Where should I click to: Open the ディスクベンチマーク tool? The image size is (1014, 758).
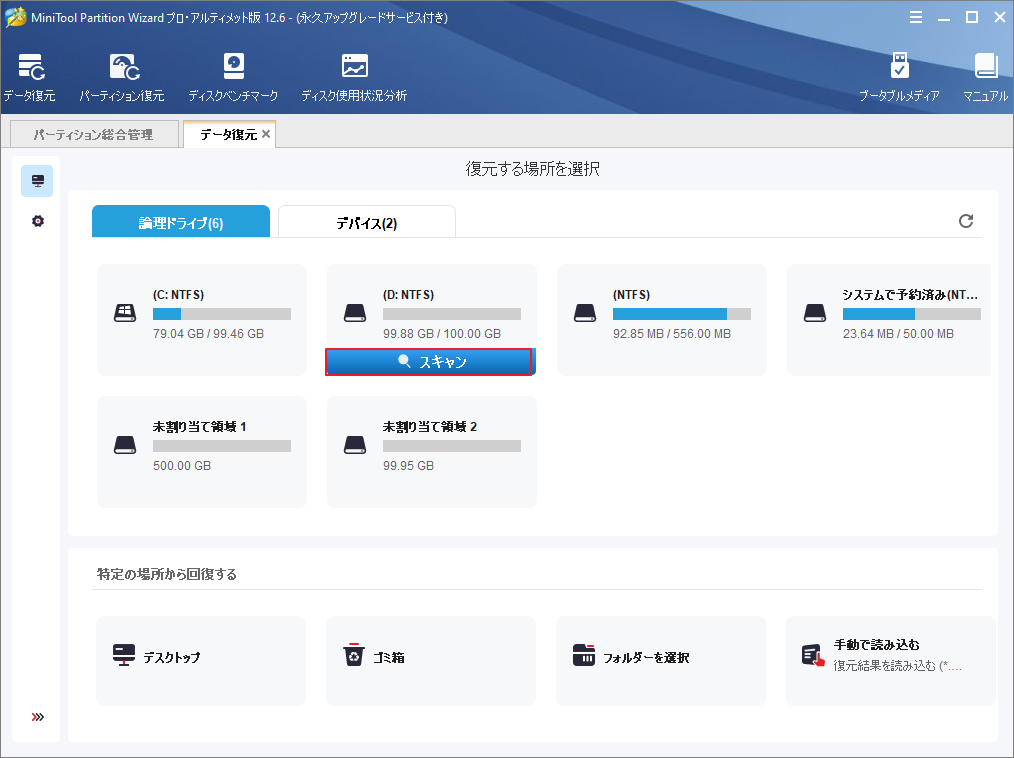point(233,78)
